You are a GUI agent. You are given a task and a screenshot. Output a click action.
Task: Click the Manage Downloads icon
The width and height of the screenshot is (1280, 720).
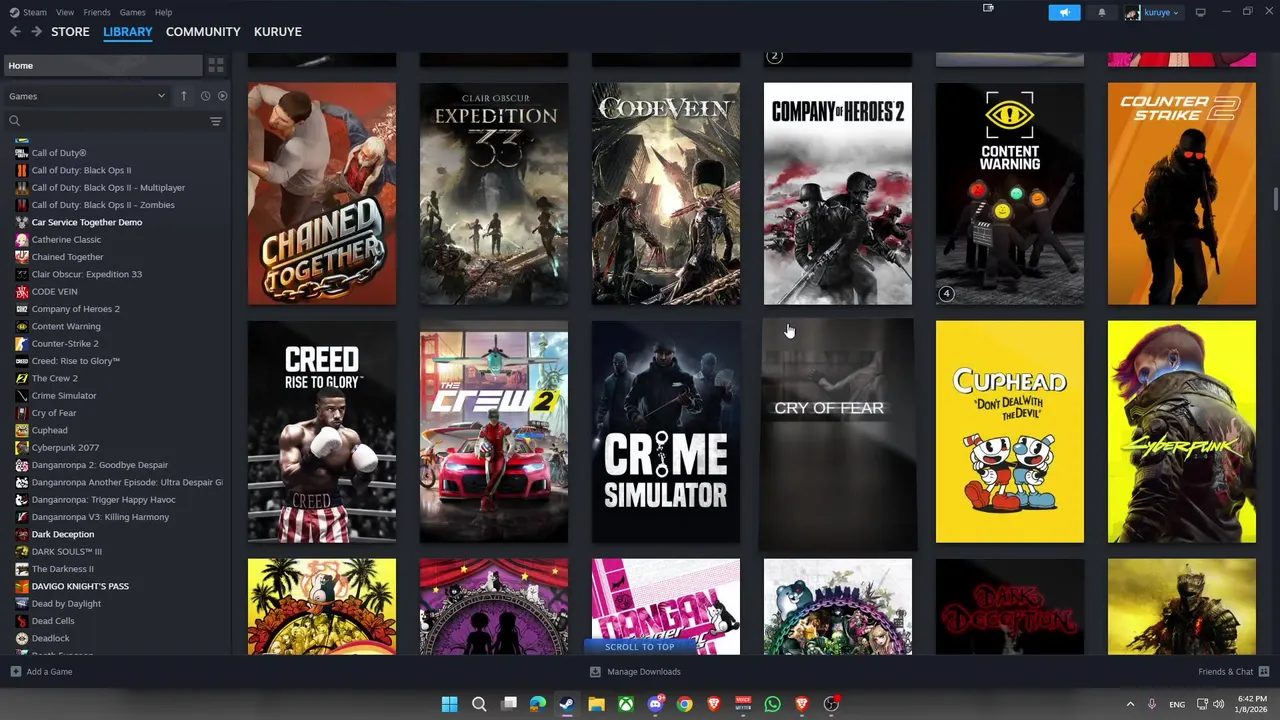[x=595, y=672]
